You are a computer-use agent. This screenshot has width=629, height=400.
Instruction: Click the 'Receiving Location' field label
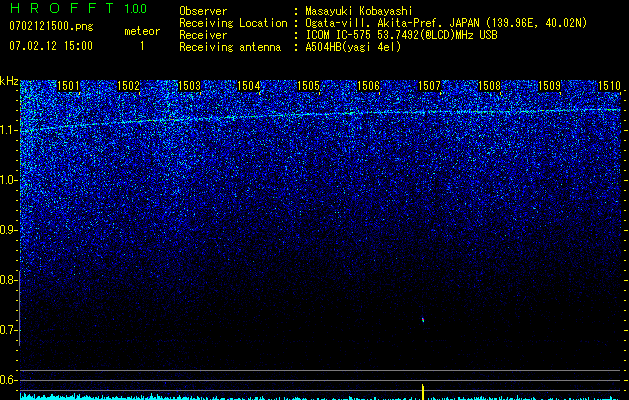point(233,23)
